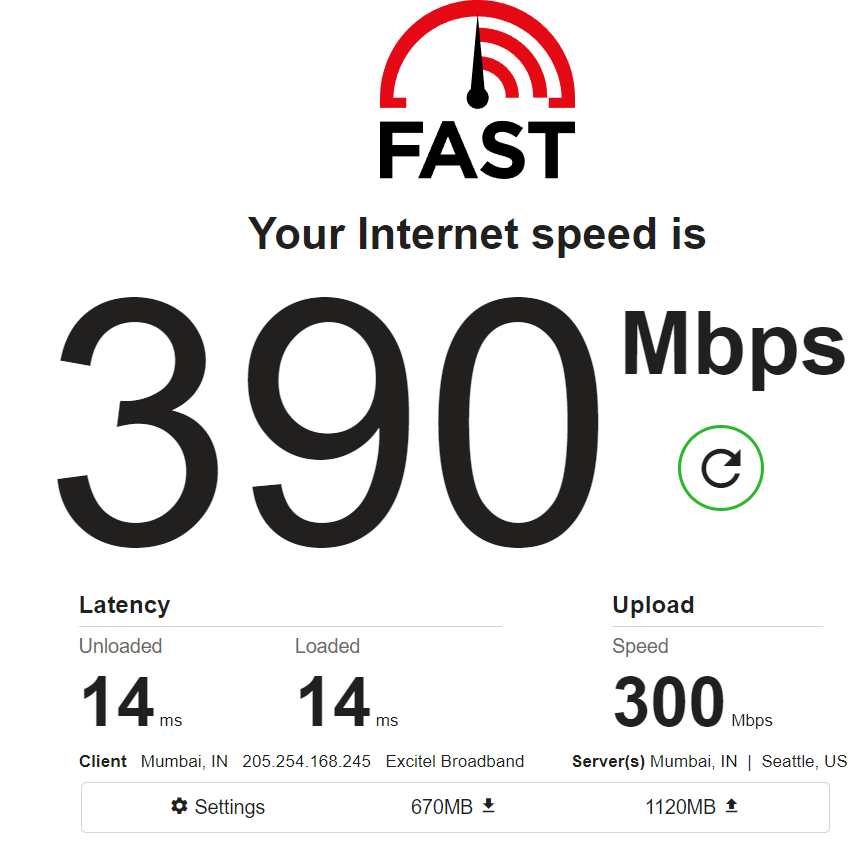
Task: Click the Latency section heading
Action: [125, 605]
